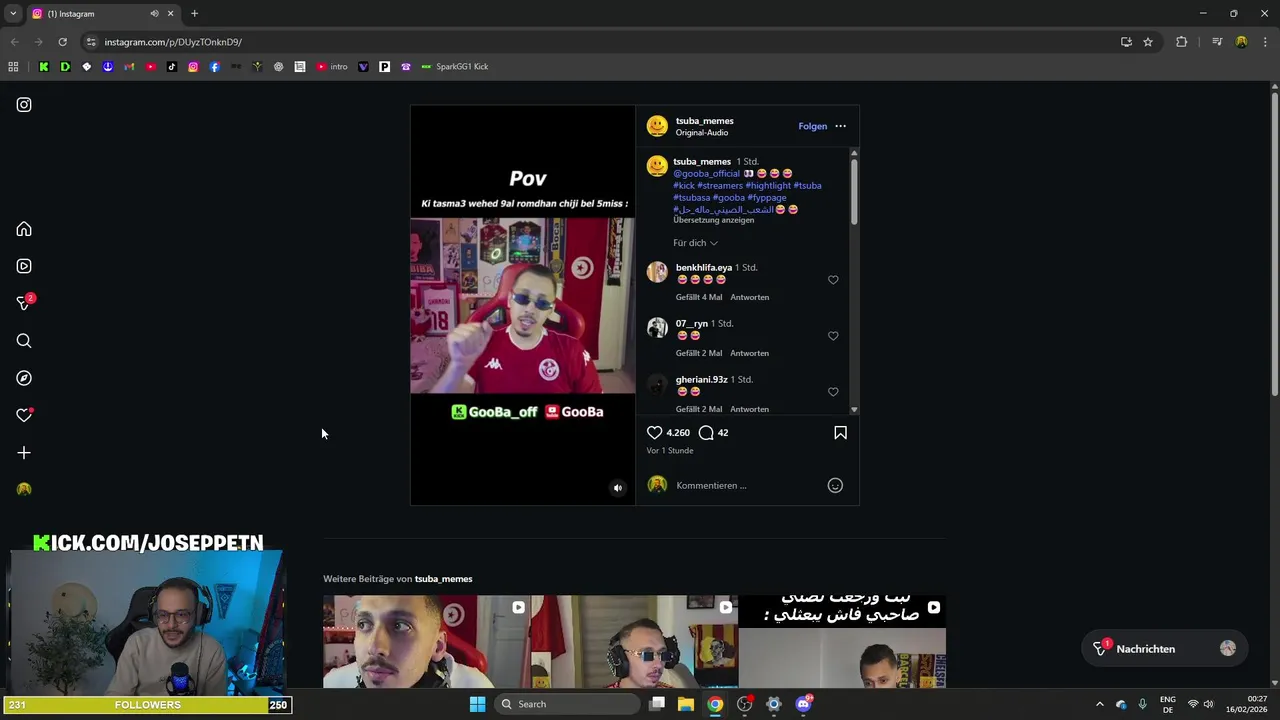
Task: Expand the Für dich comments dropdown
Action: (x=695, y=243)
